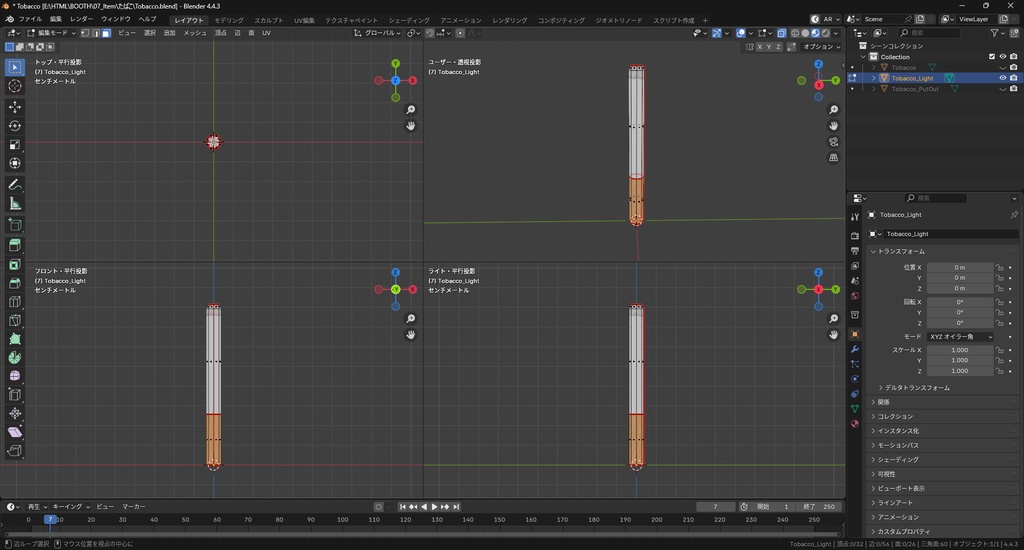
Task: Pick the Measure tool
Action: (x=14, y=204)
